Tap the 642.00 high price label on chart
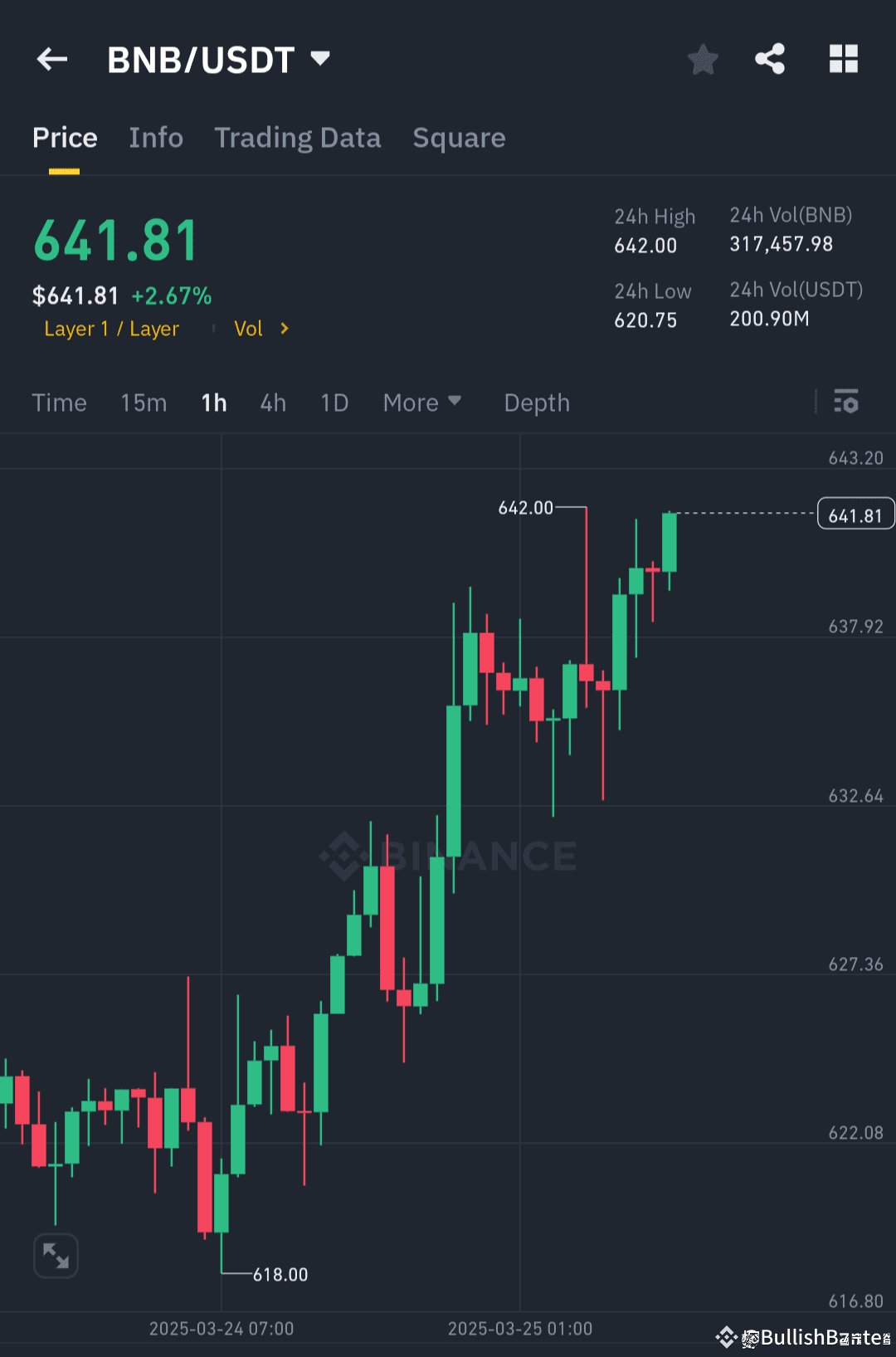The height and width of the screenshot is (1357, 896). (526, 508)
